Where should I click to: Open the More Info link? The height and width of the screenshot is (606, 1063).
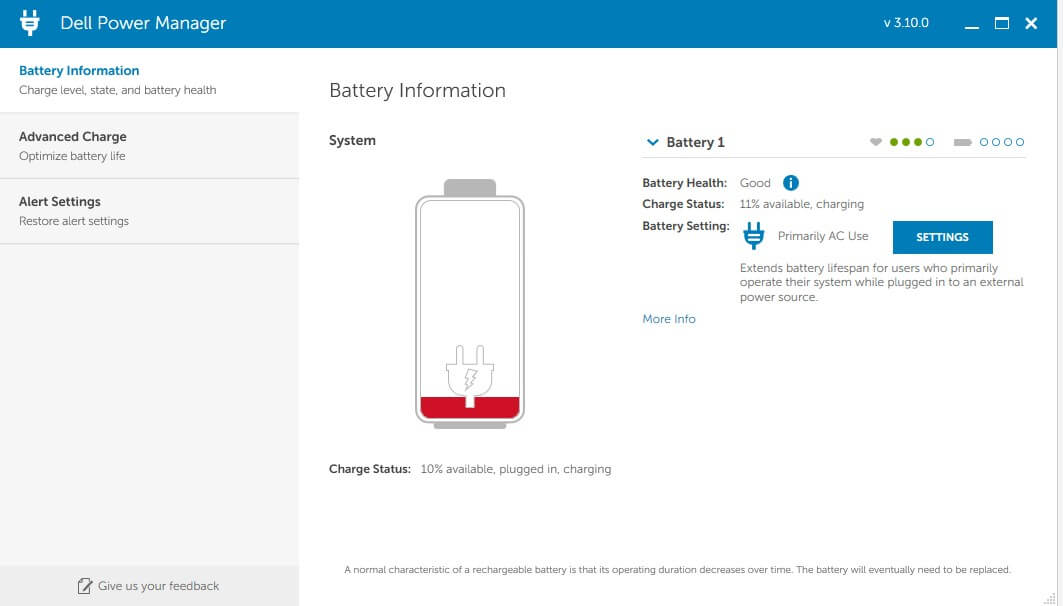[x=668, y=319]
